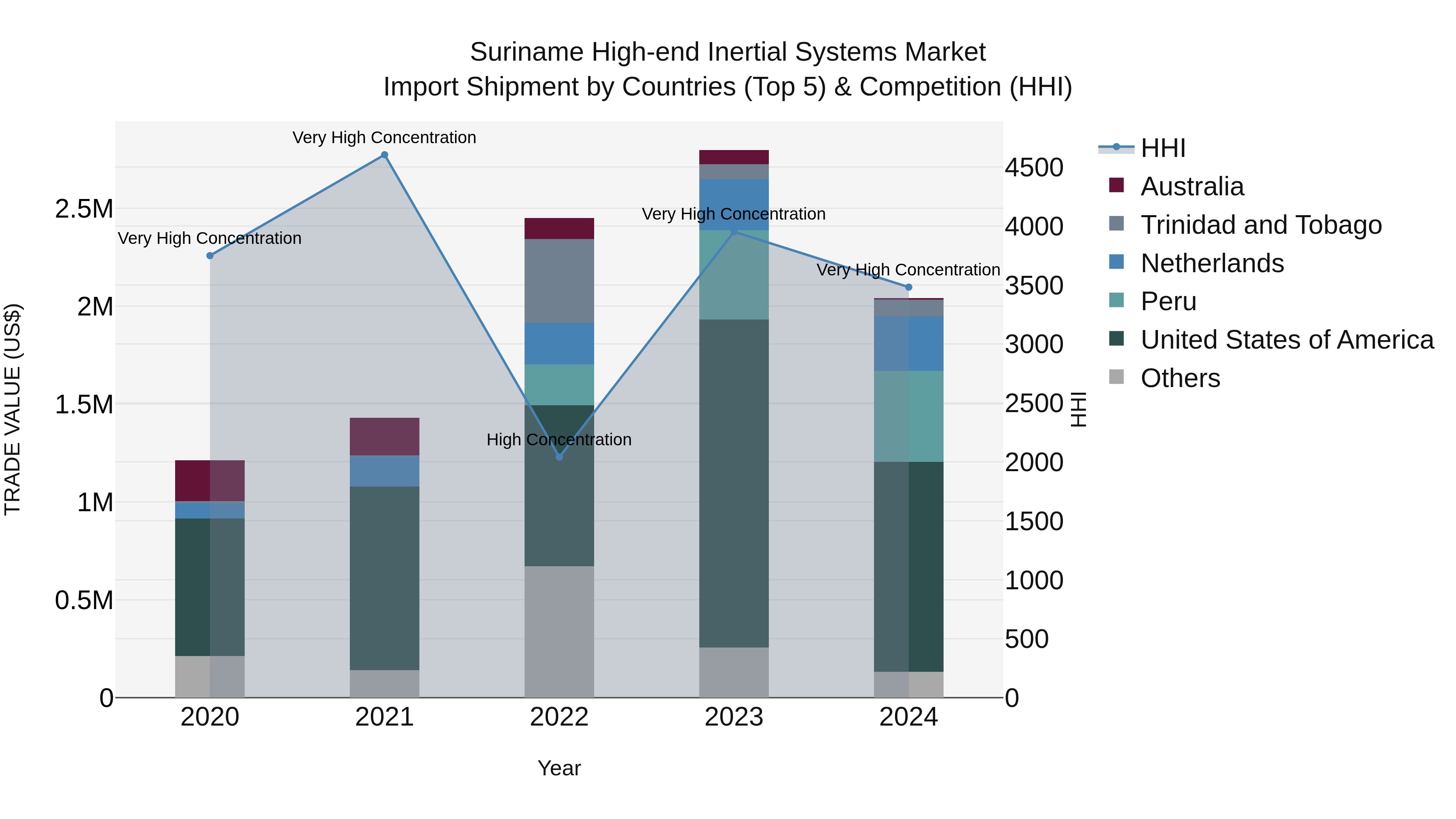Click the 2021 HHI data point
The image size is (1456, 819).
[384, 155]
